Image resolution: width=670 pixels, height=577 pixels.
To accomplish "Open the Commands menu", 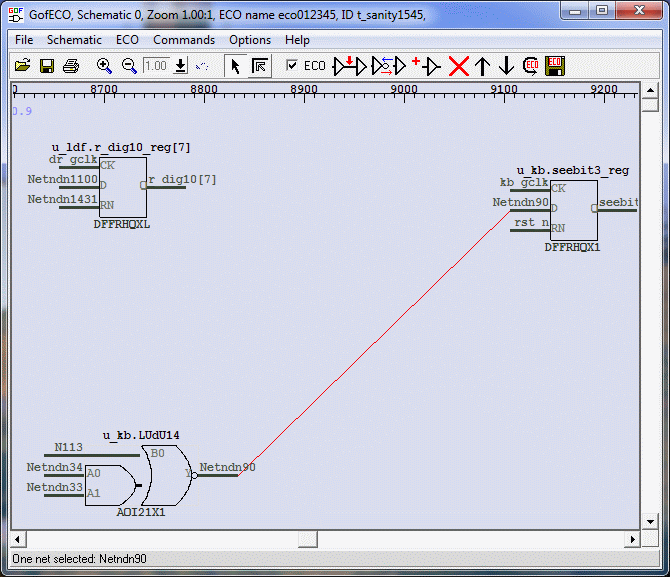I will [184, 40].
